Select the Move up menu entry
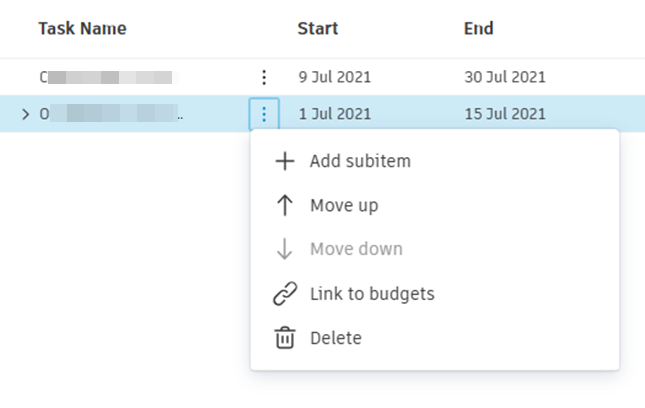645x408 pixels. pos(344,206)
